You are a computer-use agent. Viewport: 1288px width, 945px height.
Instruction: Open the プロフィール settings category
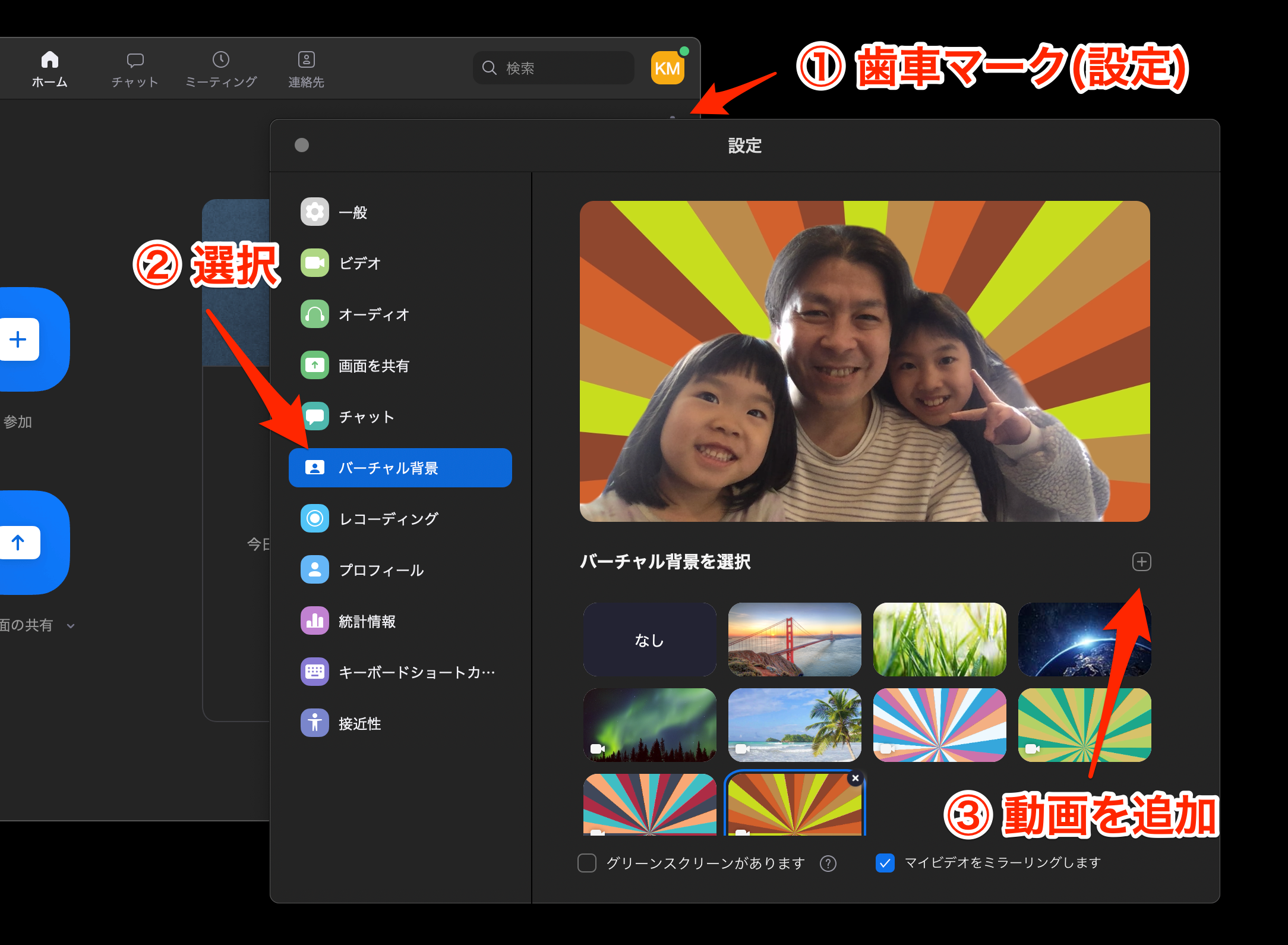coord(400,570)
